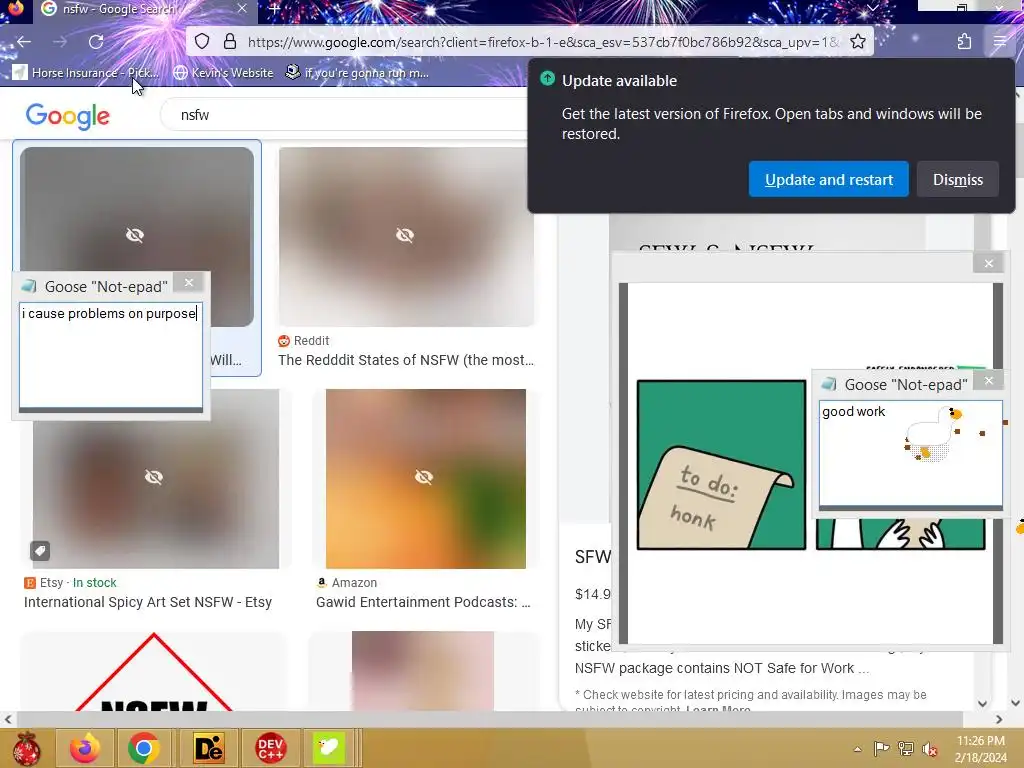Open the tracking protection shield icon
This screenshot has width=1024, height=768.
(x=202, y=42)
